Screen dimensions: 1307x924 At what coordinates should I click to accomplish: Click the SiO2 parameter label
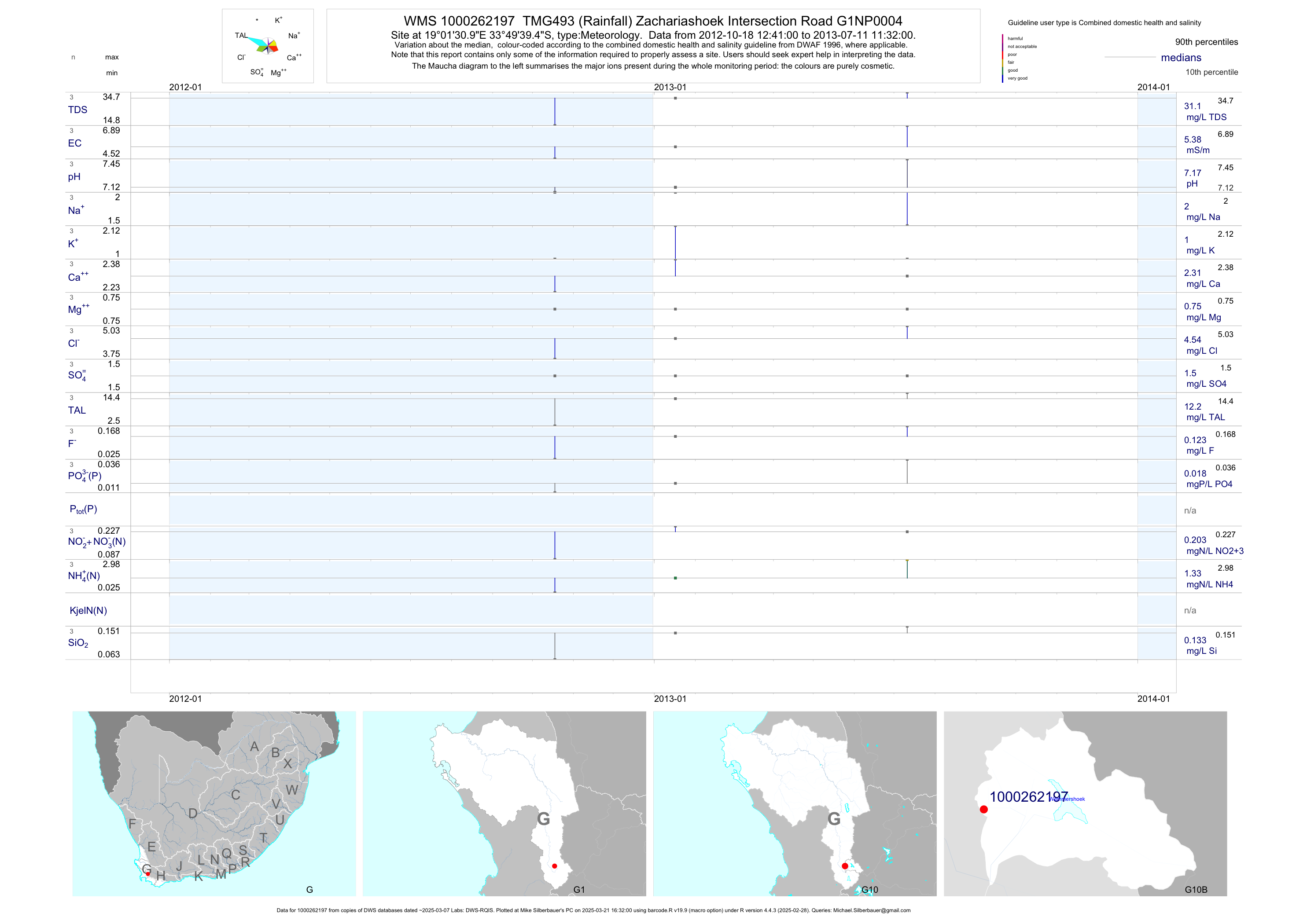pos(78,643)
